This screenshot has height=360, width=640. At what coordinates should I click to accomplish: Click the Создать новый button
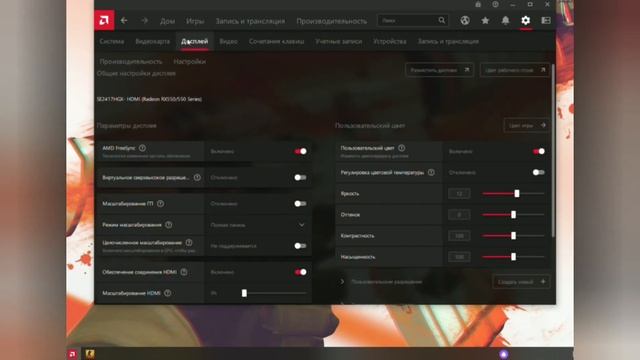(521, 282)
